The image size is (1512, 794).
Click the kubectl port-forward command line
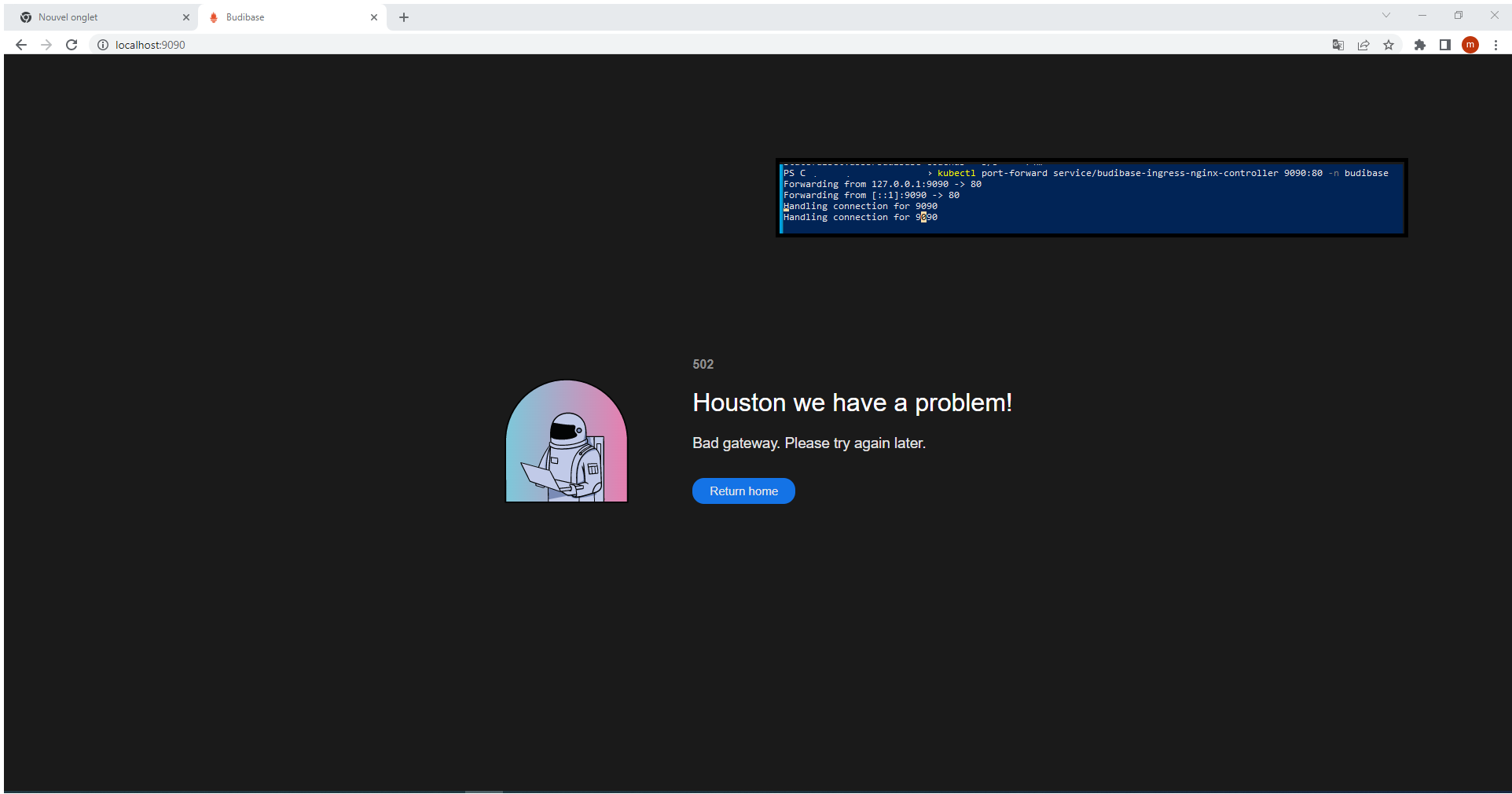click(1086, 173)
